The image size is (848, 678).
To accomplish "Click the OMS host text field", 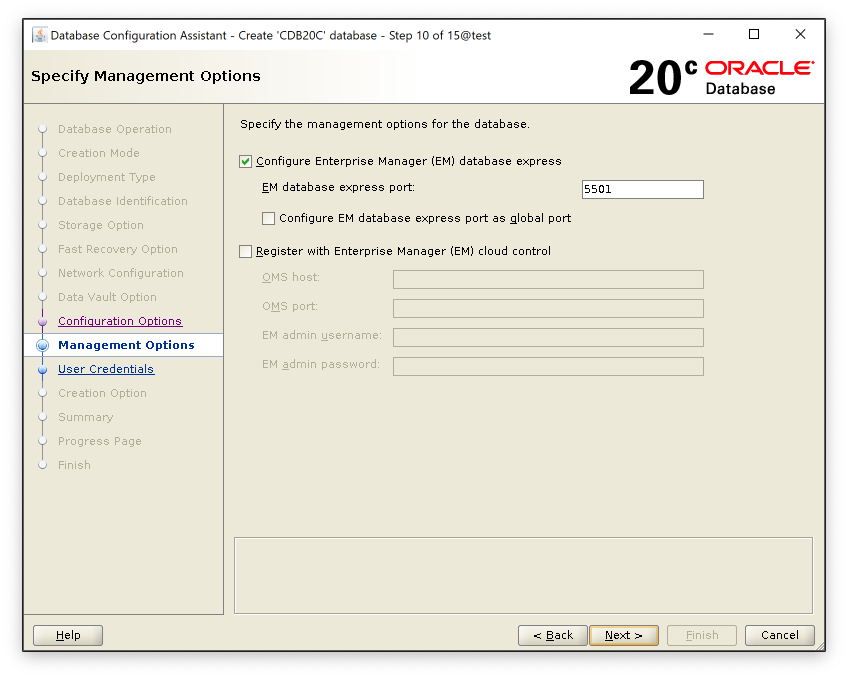I will [548, 280].
